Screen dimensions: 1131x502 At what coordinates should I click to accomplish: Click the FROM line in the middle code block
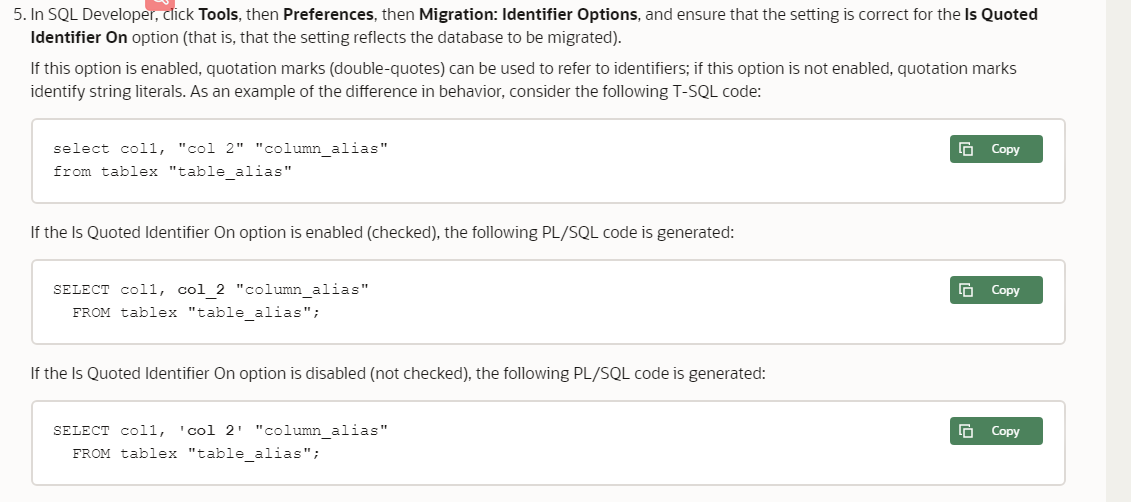(196, 312)
